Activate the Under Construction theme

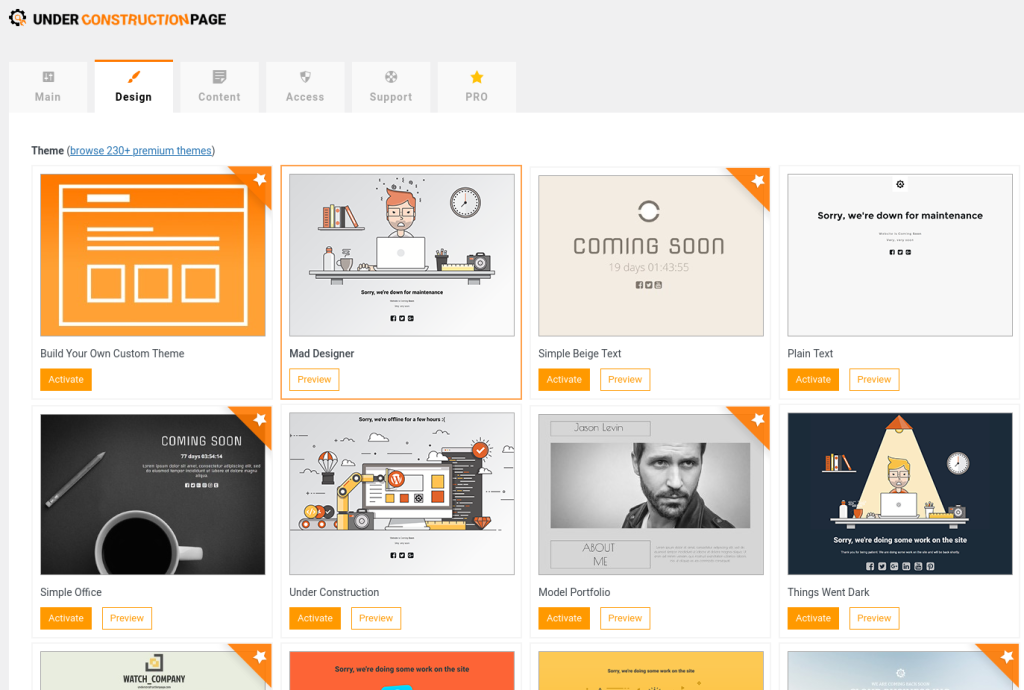click(315, 618)
